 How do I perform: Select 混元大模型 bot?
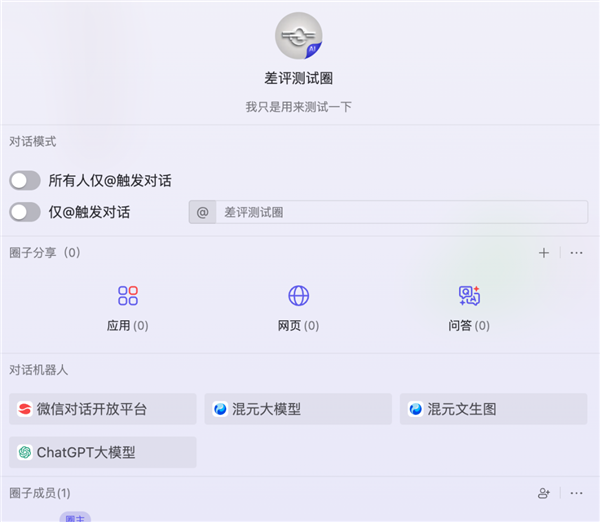pyautogui.click(x=298, y=409)
